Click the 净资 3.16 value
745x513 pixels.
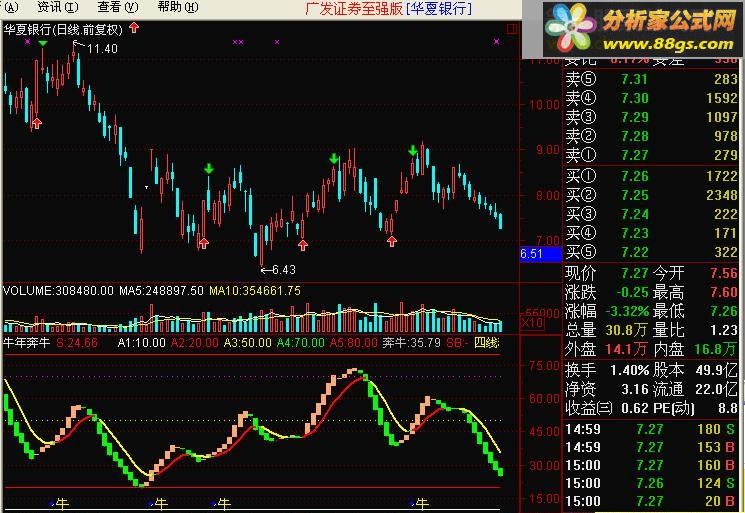[635, 389]
